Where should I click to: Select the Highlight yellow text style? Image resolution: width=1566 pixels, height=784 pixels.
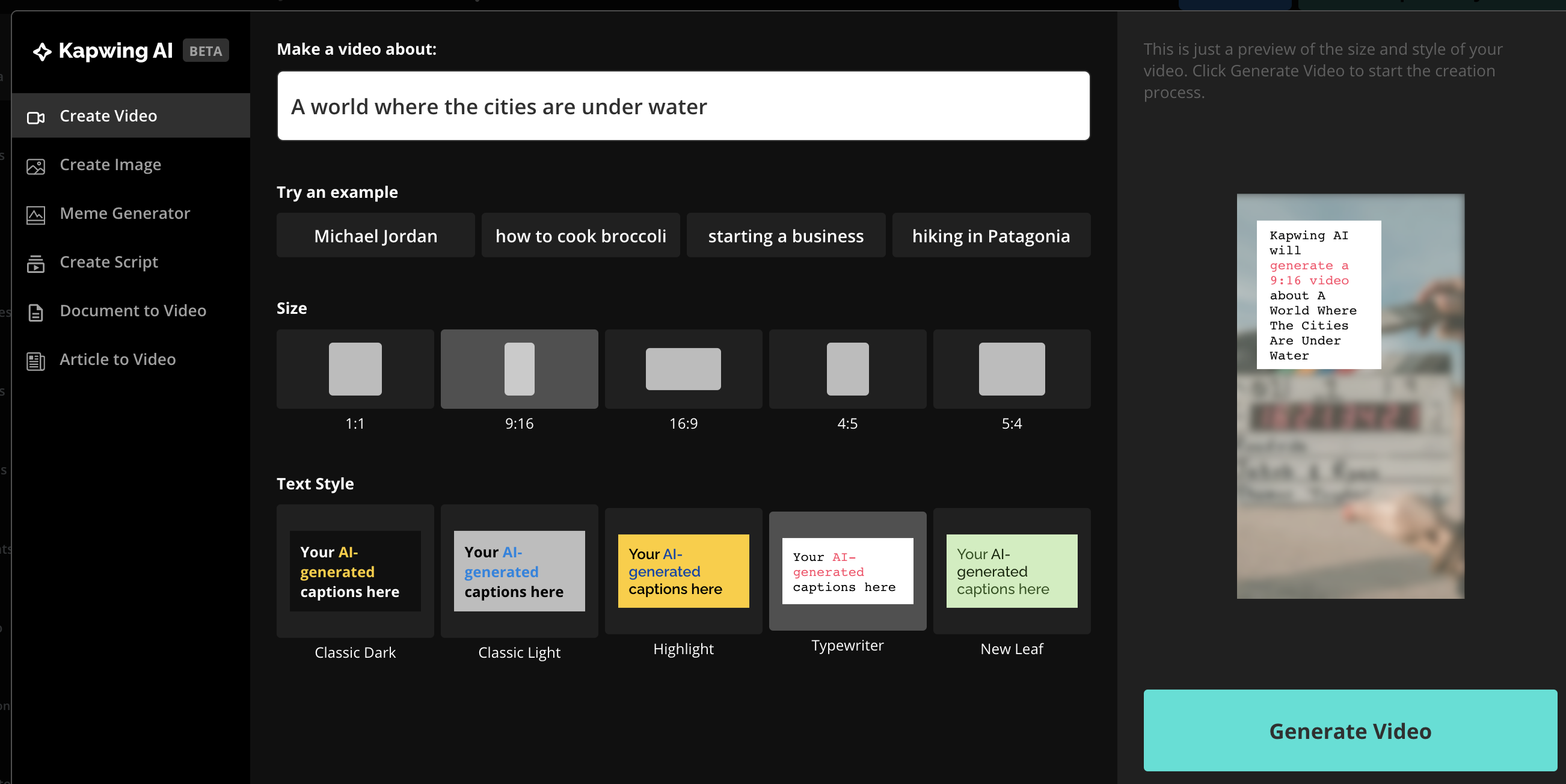click(683, 571)
